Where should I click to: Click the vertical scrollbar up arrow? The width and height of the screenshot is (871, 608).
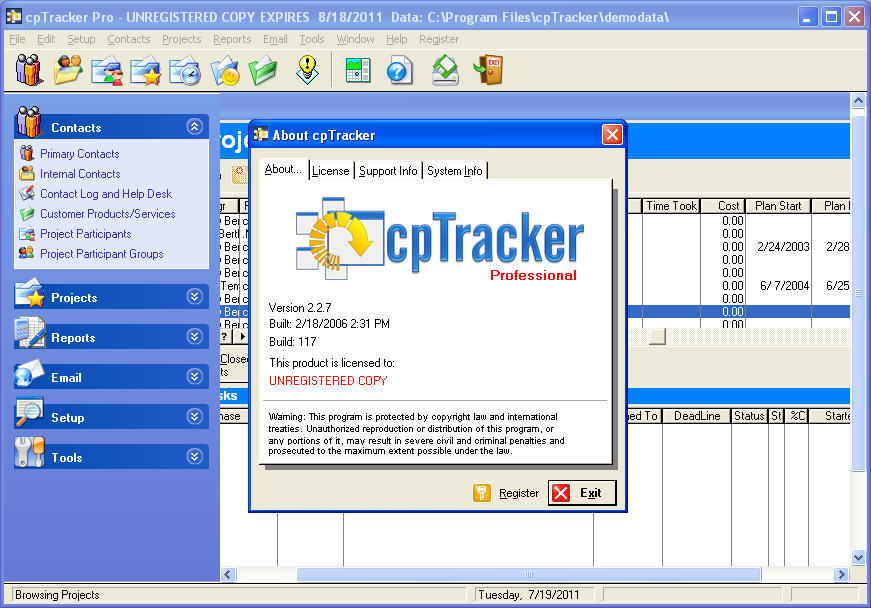point(858,101)
